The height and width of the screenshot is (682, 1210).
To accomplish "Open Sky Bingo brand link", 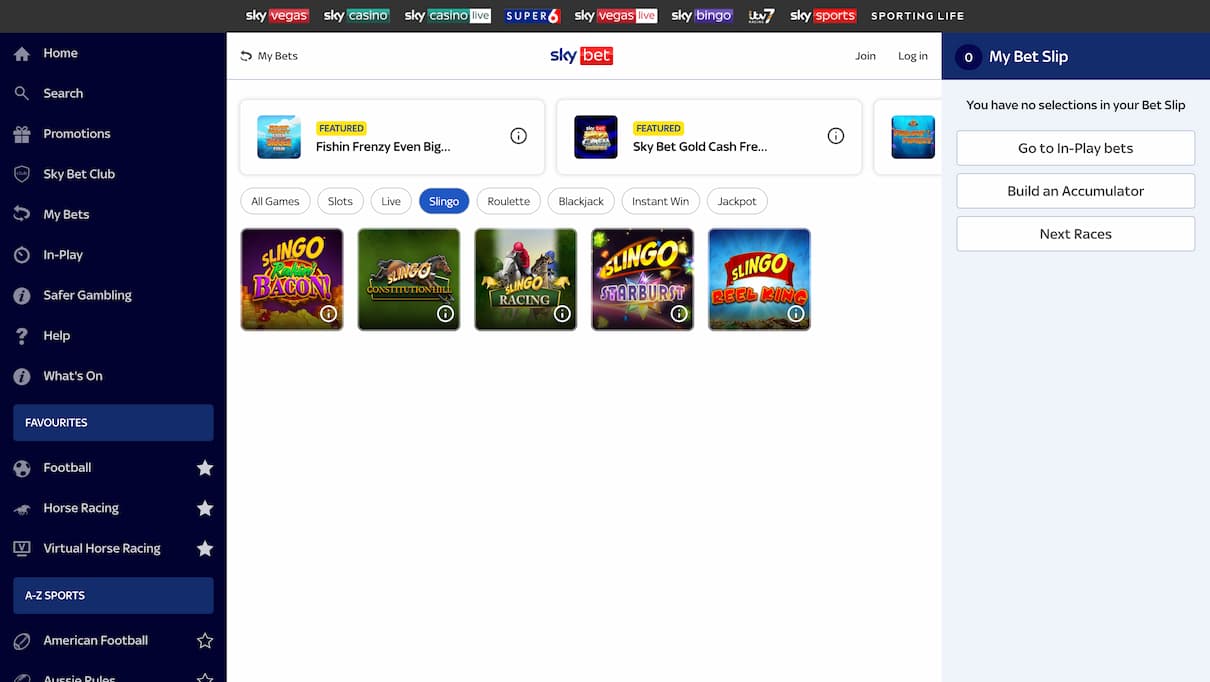I will [702, 16].
